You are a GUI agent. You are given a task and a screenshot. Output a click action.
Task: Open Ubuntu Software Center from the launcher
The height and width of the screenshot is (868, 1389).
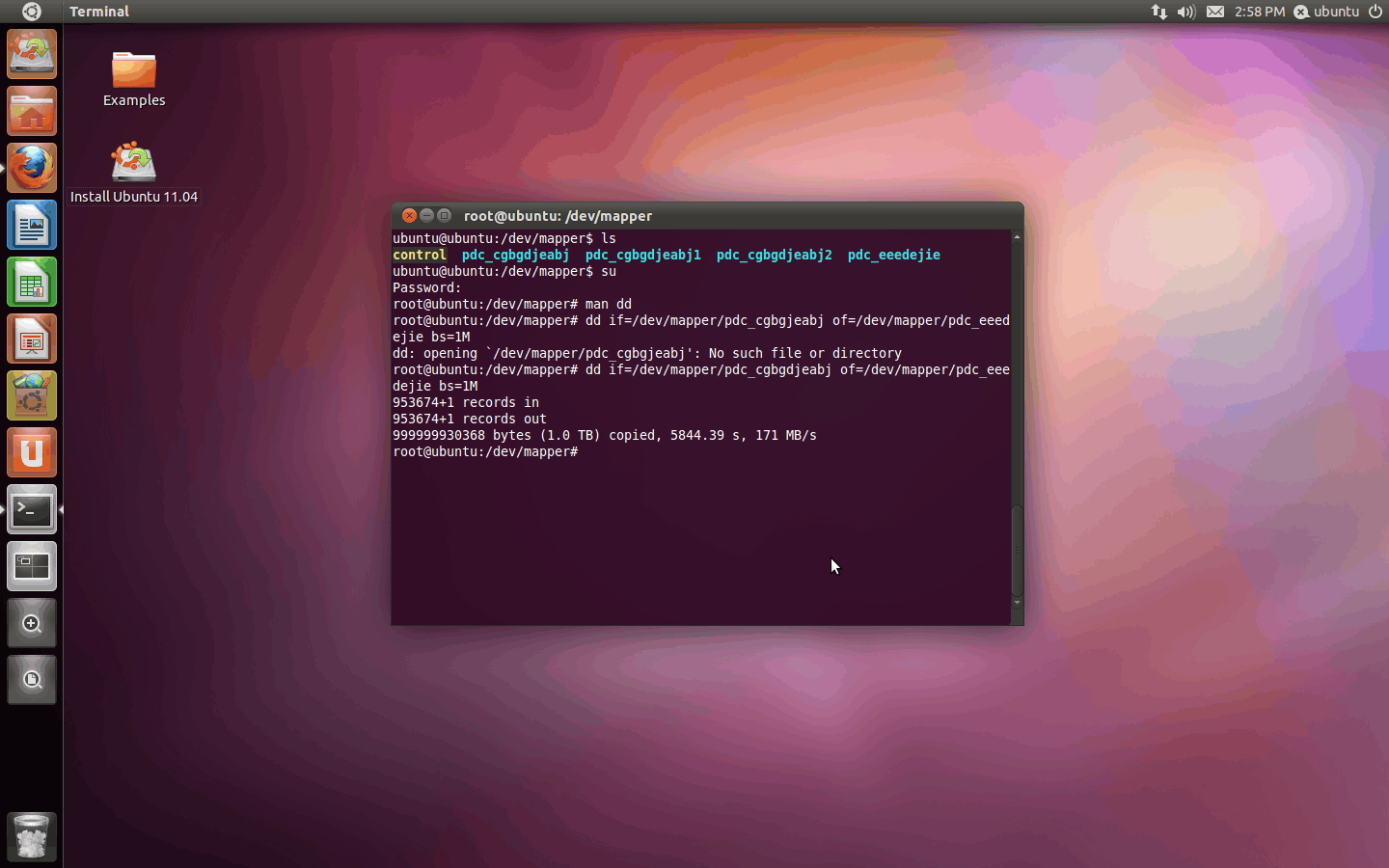click(32, 395)
